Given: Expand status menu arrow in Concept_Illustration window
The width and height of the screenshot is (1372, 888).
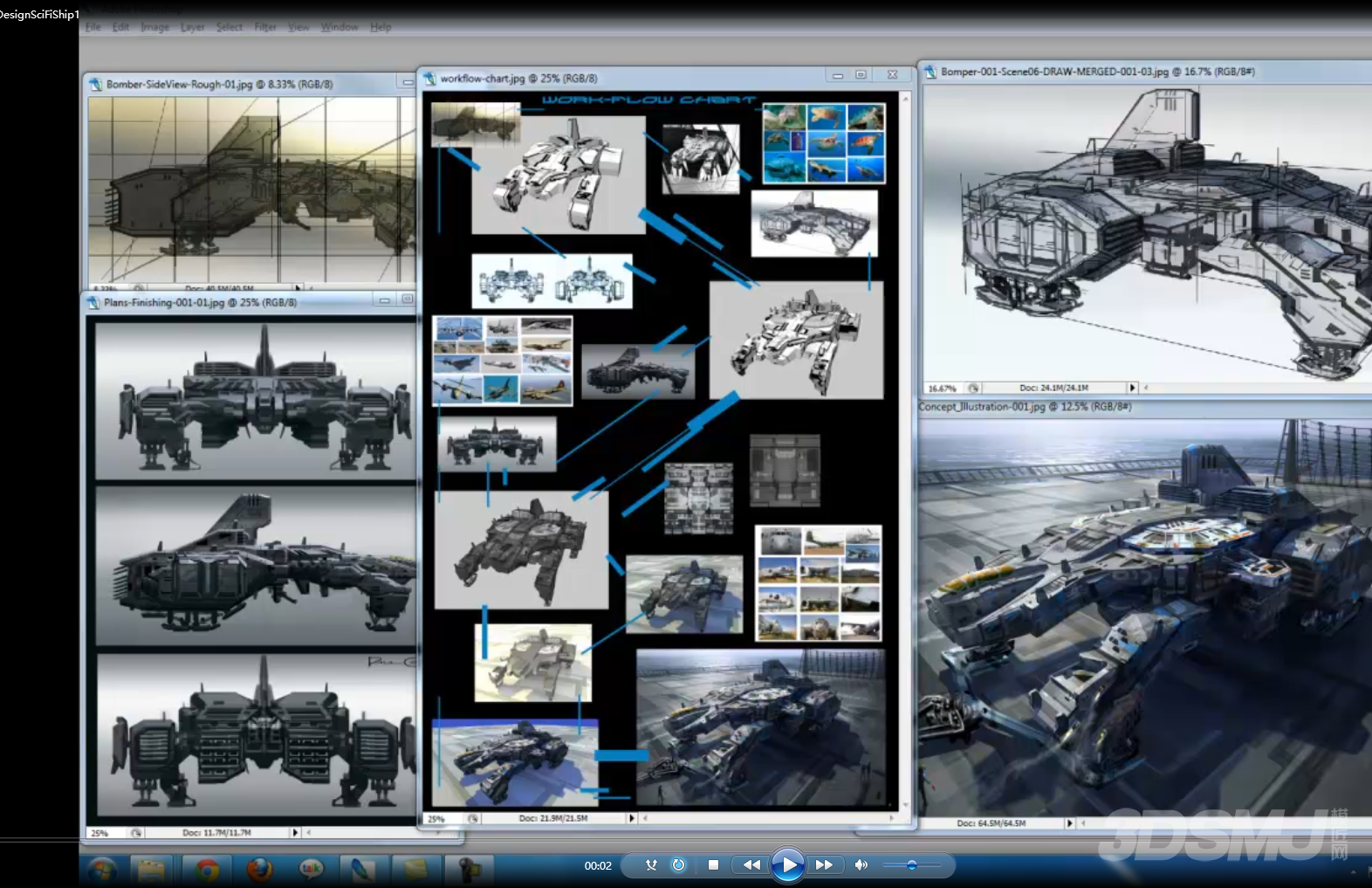Looking at the screenshot, I should 1070,823.
